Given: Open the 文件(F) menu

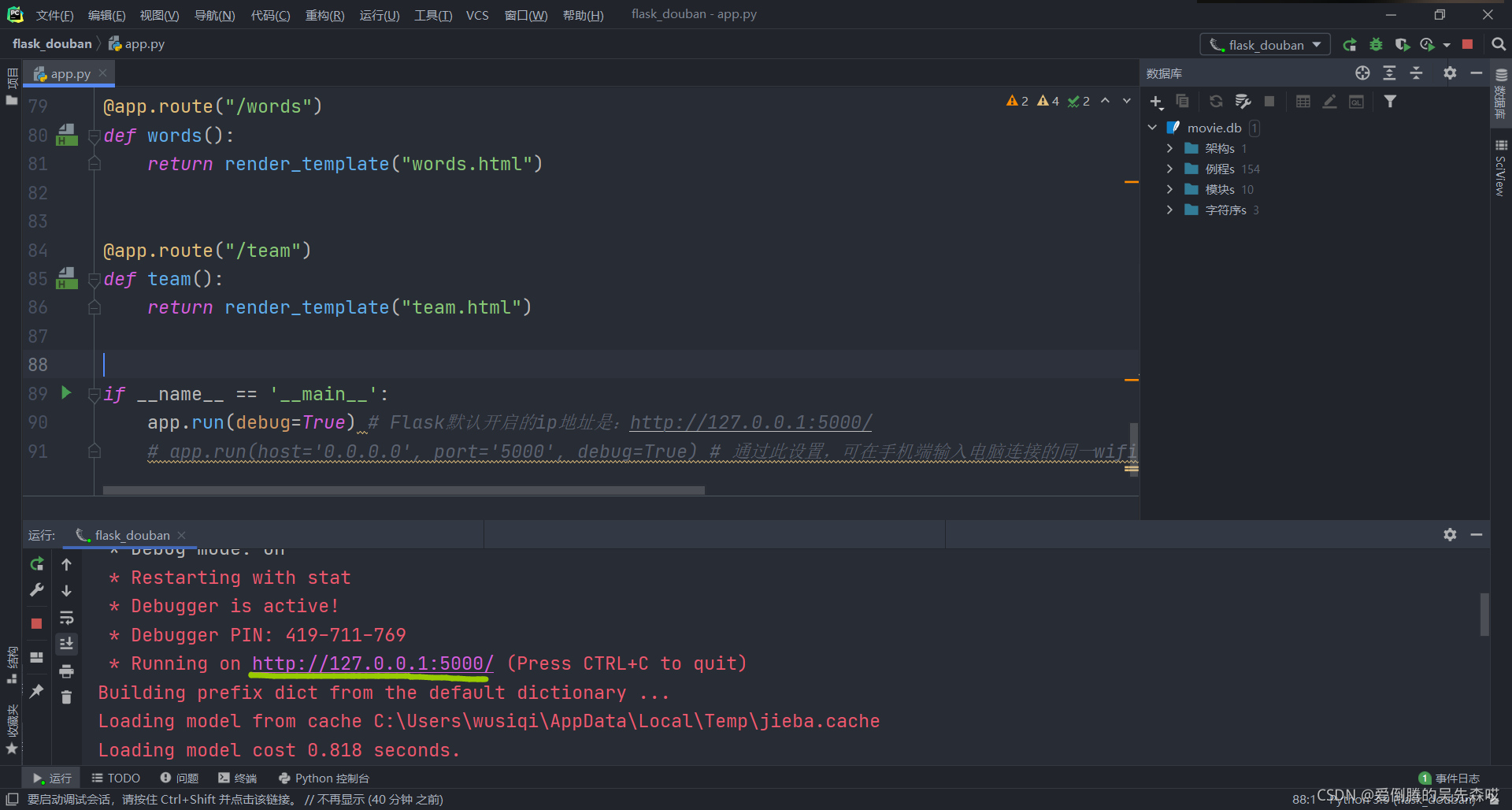Looking at the screenshot, I should coord(54,16).
